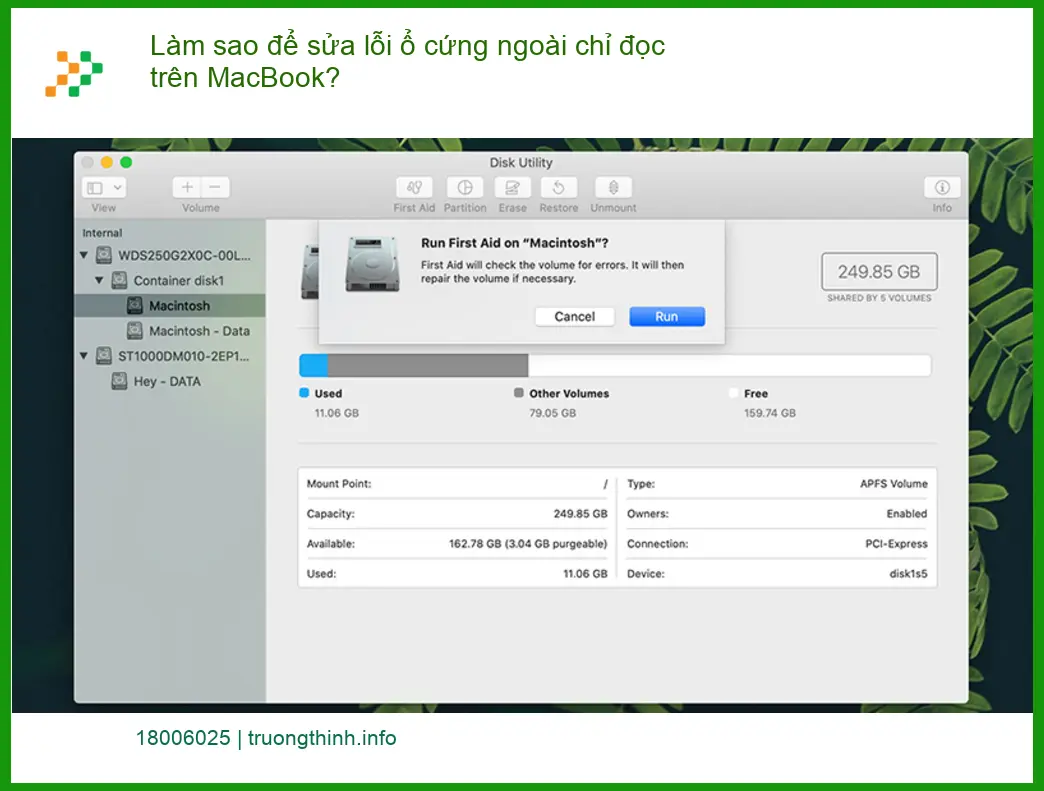Select the Erase toolbar icon
The image size is (1044, 791).
(x=512, y=188)
